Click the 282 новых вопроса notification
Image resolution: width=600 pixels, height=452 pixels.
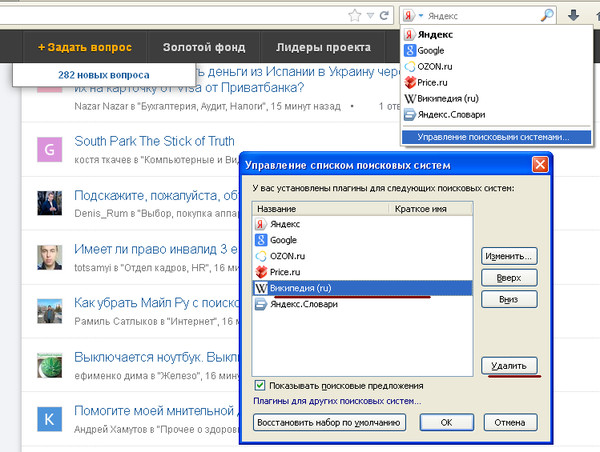click(x=104, y=75)
